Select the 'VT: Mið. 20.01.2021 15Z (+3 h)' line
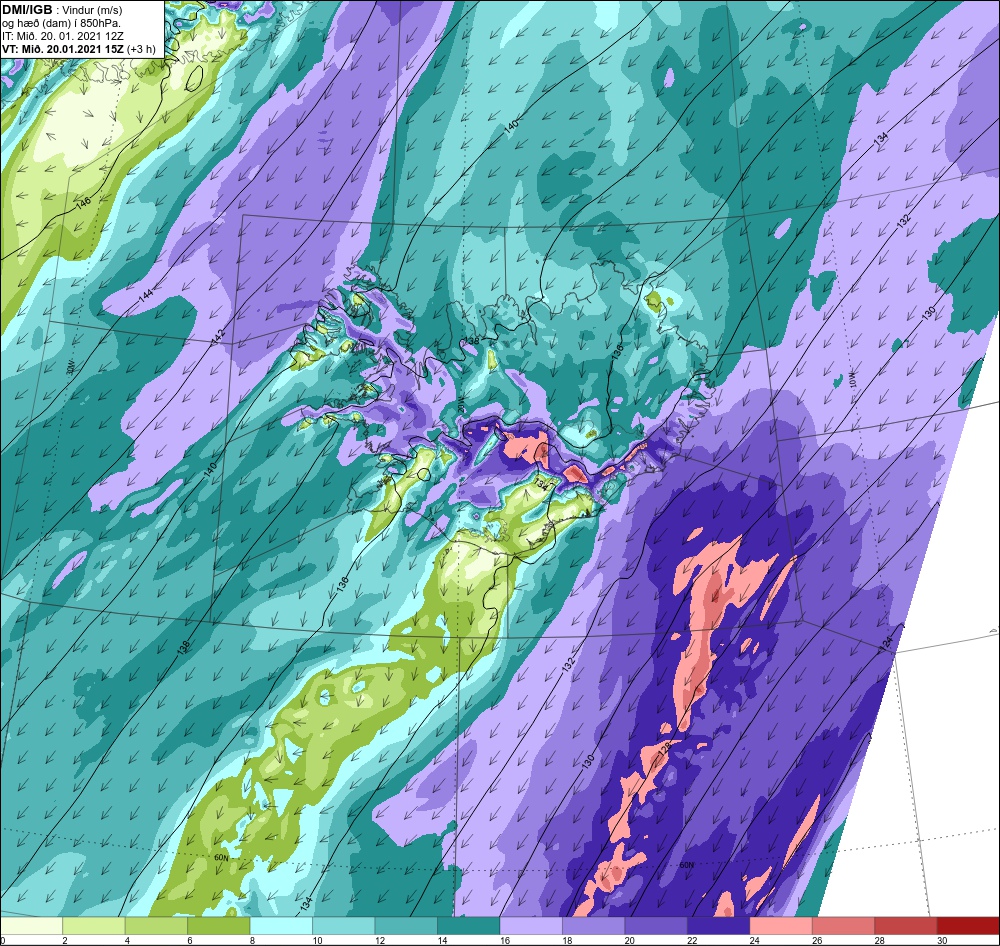The width and height of the screenshot is (1000, 946). tap(79, 48)
